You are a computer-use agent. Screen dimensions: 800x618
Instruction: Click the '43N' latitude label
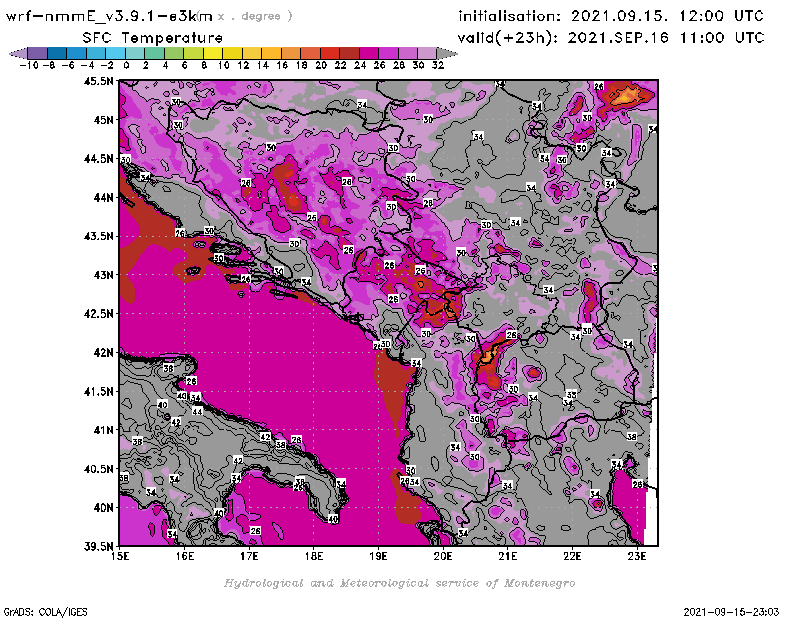click(103, 275)
